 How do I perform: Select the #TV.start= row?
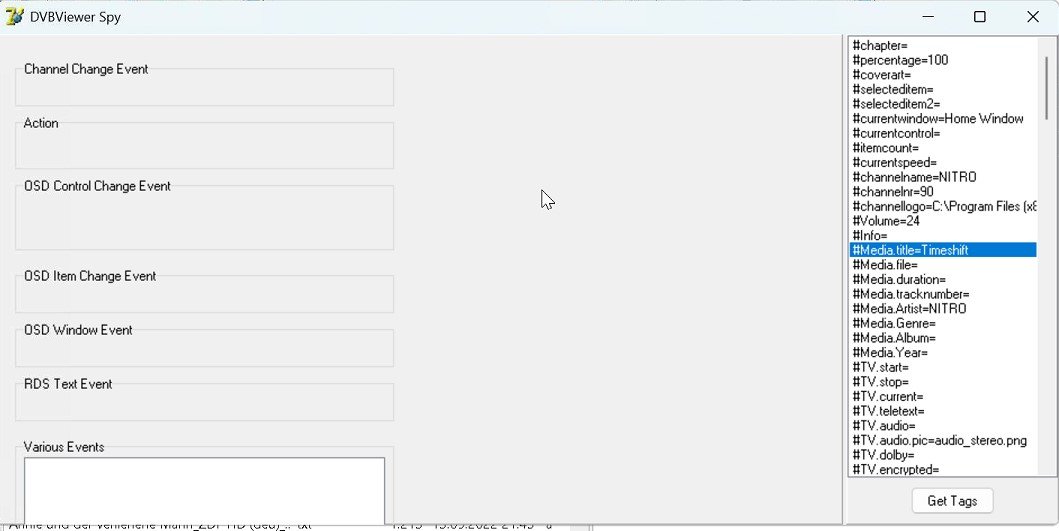coord(943,367)
